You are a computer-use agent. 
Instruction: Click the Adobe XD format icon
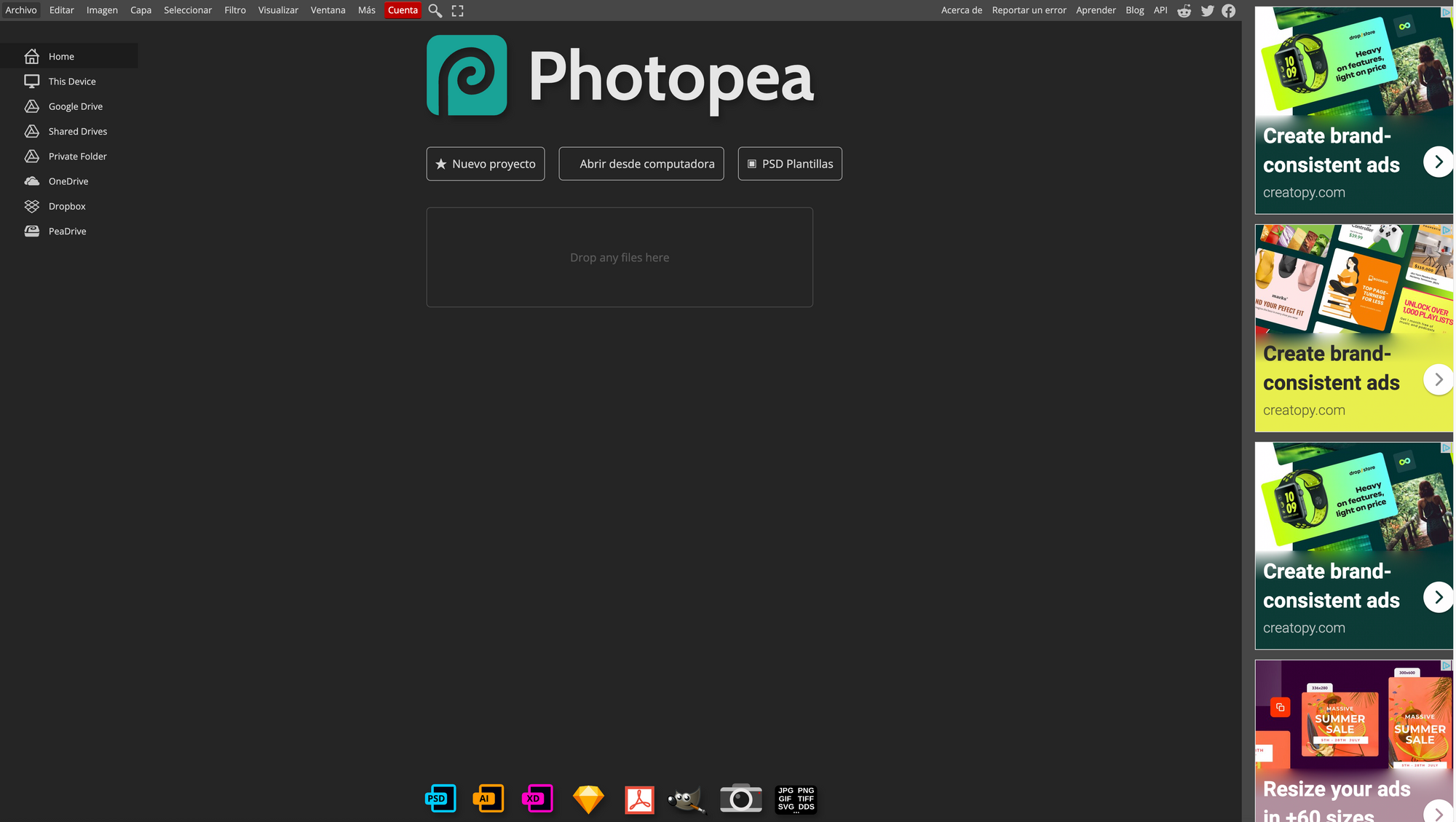pos(537,799)
